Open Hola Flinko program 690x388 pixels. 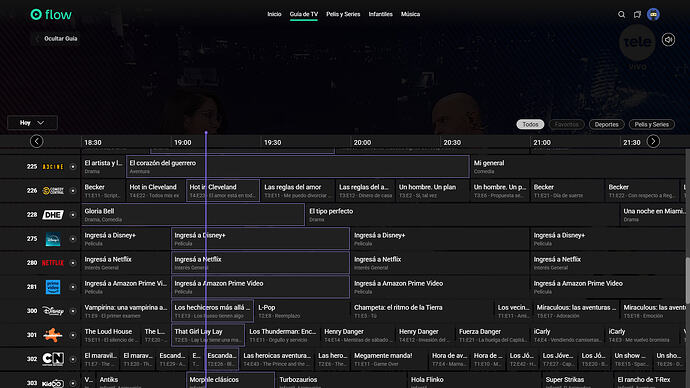[474, 381]
